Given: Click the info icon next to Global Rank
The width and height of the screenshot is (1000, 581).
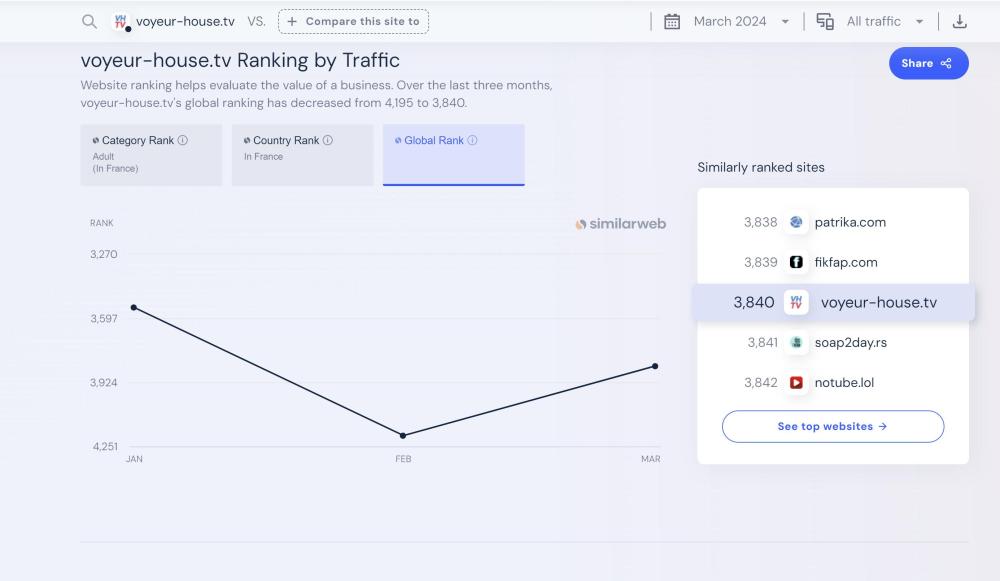Looking at the screenshot, I should click(472, 141).
